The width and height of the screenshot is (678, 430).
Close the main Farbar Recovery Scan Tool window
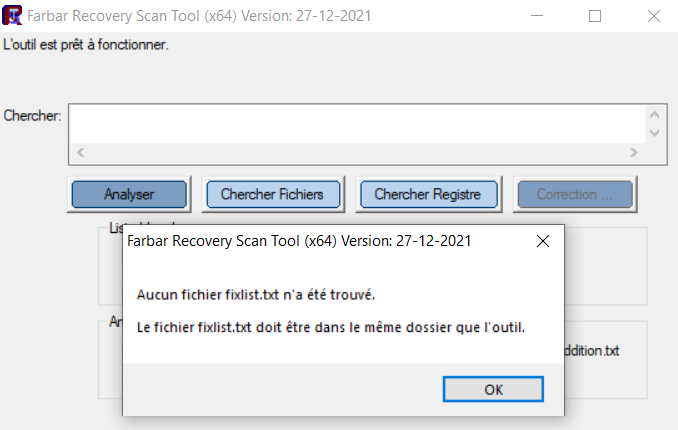pyautogui.click(x=652, y=16)
